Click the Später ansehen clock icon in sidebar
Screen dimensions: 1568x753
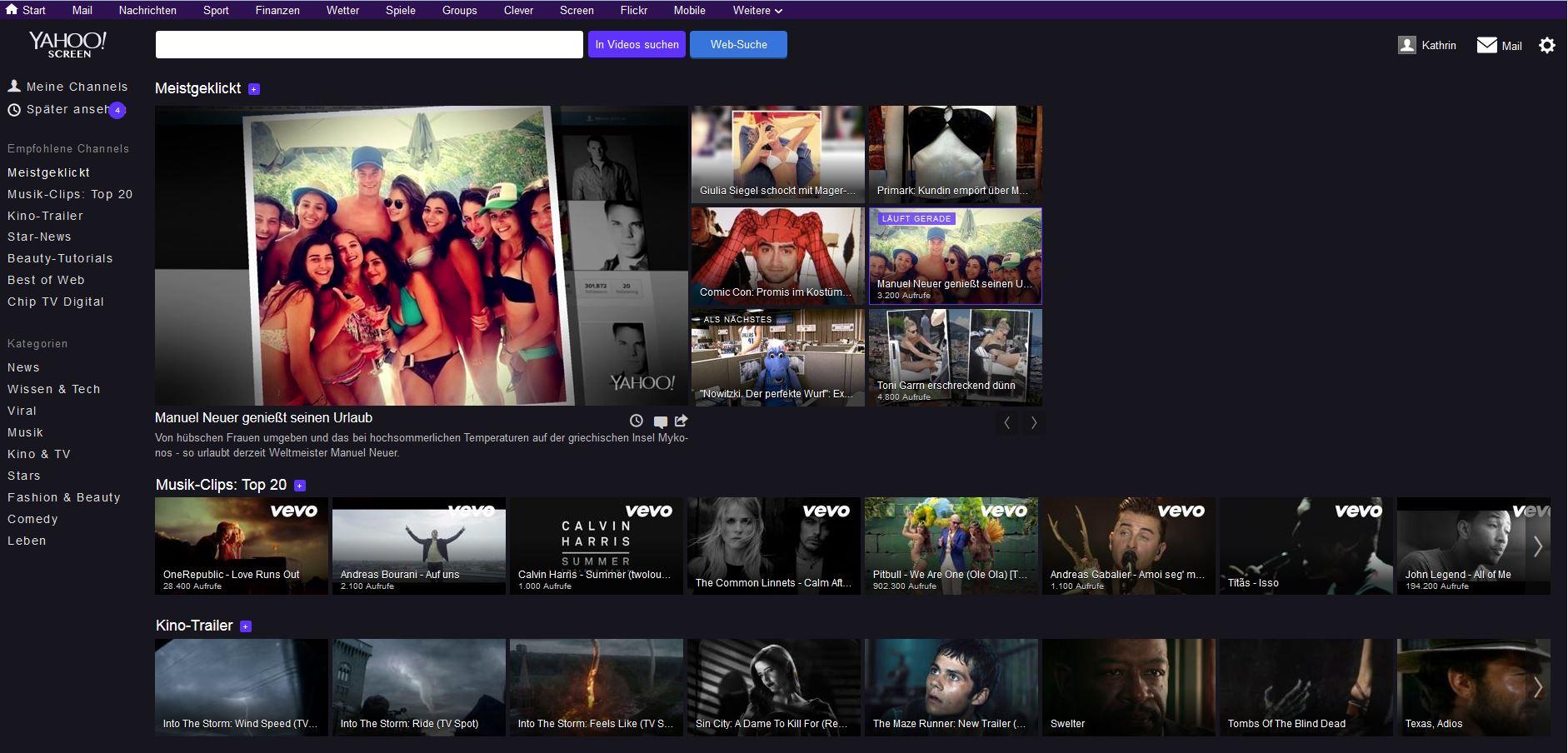coord(14,110)
